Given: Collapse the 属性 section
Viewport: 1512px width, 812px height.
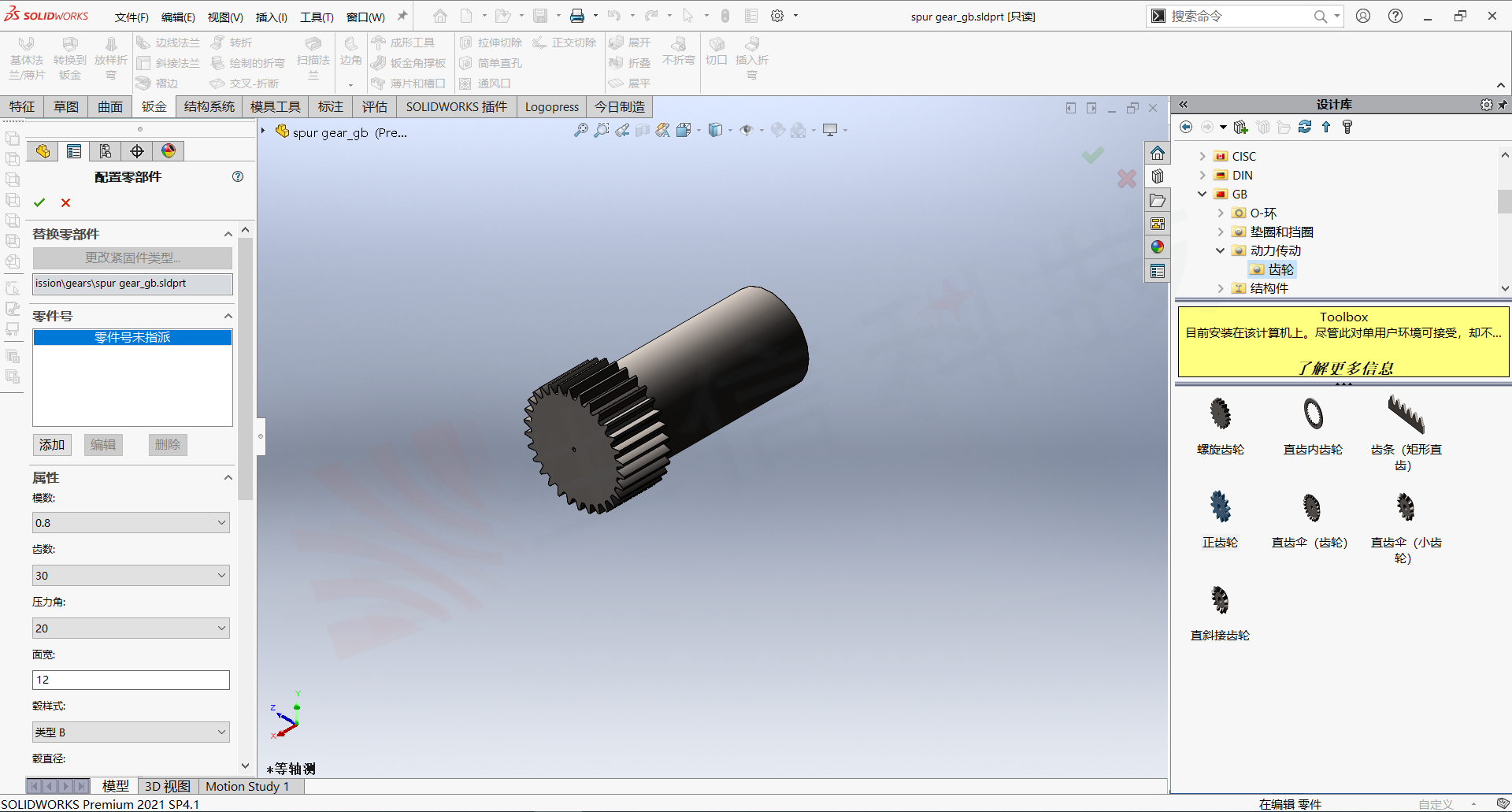Looking at the screenshot, I should pos(228,477).
